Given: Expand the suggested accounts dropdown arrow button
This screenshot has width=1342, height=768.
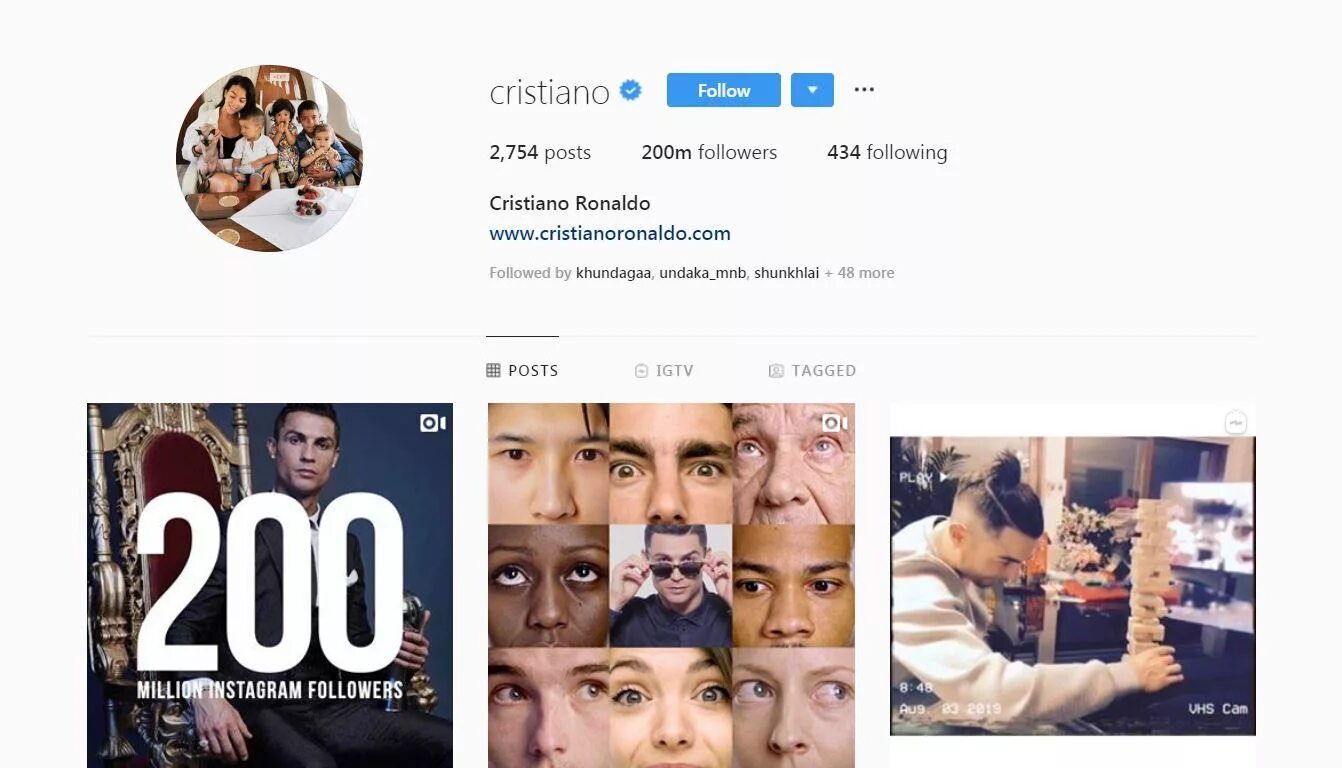Looking at the screenshot, I should (812, 90).
